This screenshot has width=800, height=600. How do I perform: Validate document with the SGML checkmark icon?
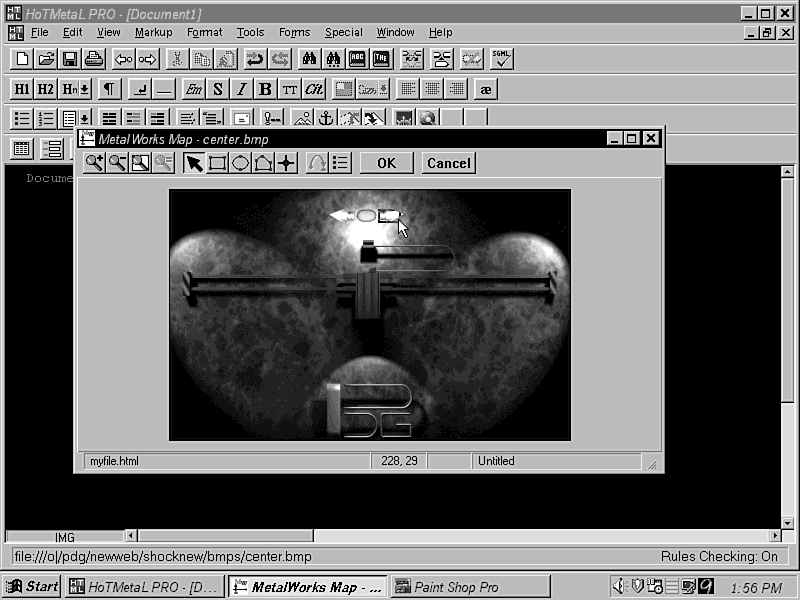point(502,59)
